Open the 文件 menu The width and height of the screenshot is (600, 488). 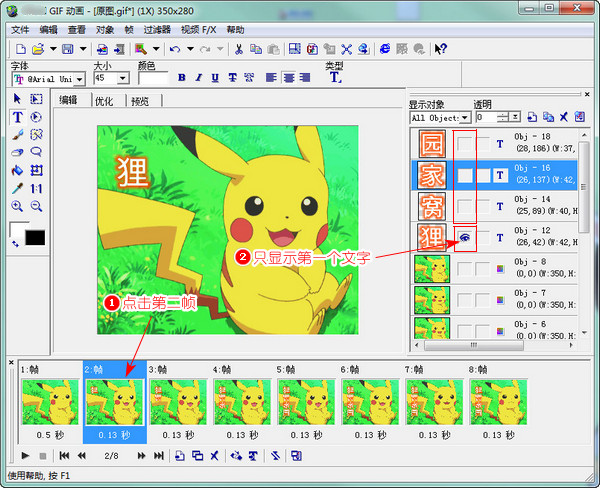click(20, 30)
